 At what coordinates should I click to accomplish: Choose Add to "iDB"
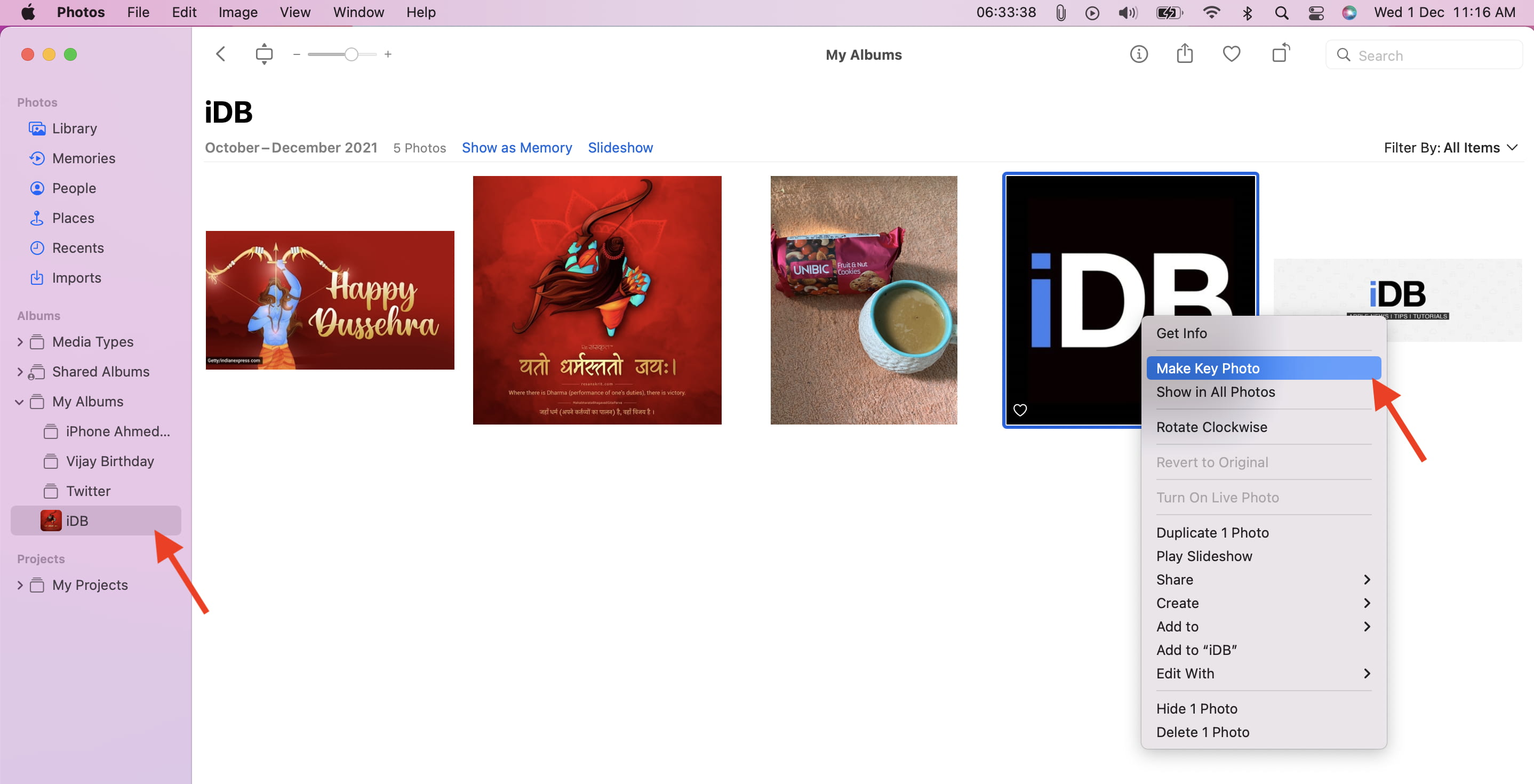1263,650
